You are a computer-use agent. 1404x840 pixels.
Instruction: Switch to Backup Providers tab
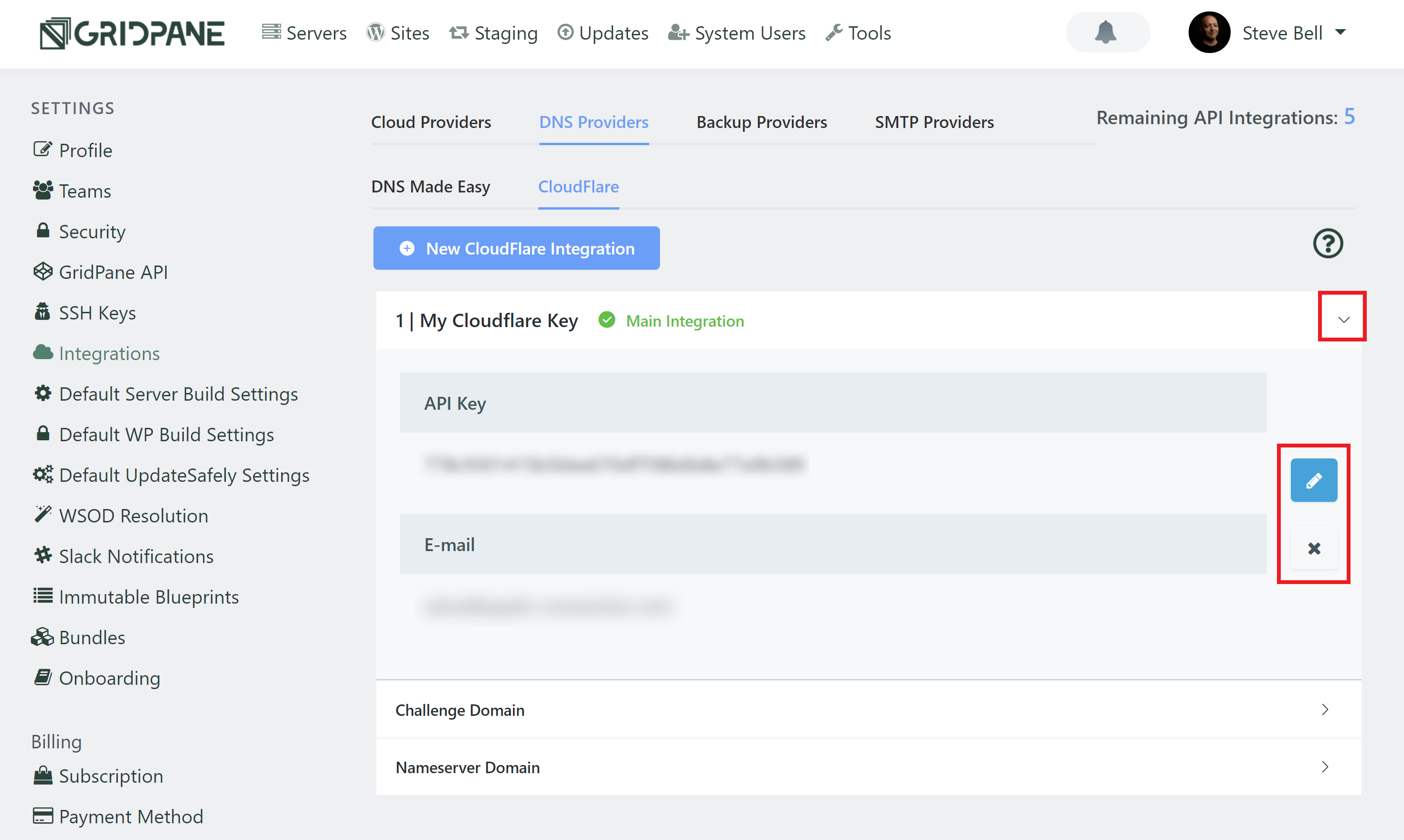[762, 122]
